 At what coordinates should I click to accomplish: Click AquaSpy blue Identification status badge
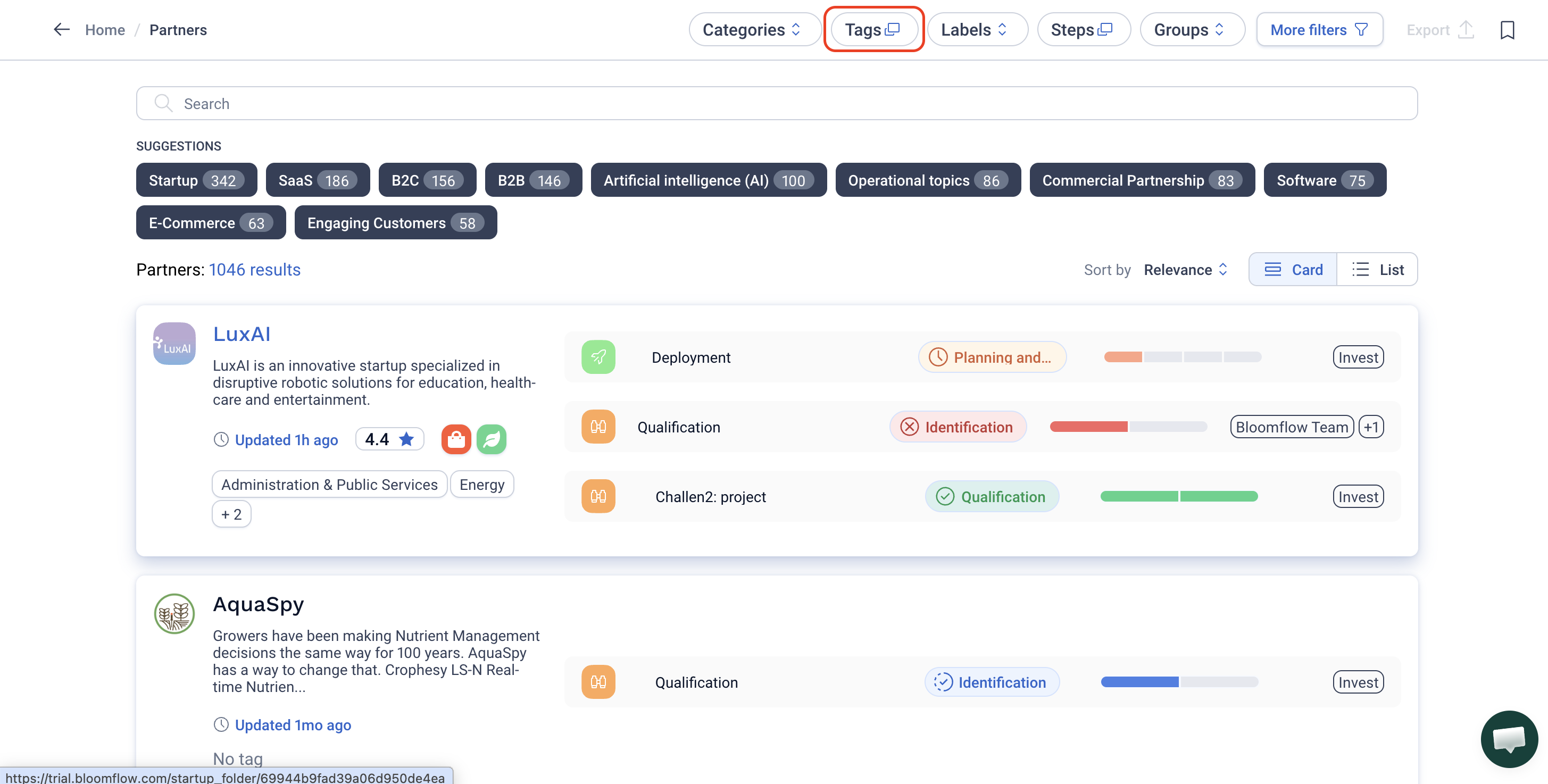coord(992,682)
